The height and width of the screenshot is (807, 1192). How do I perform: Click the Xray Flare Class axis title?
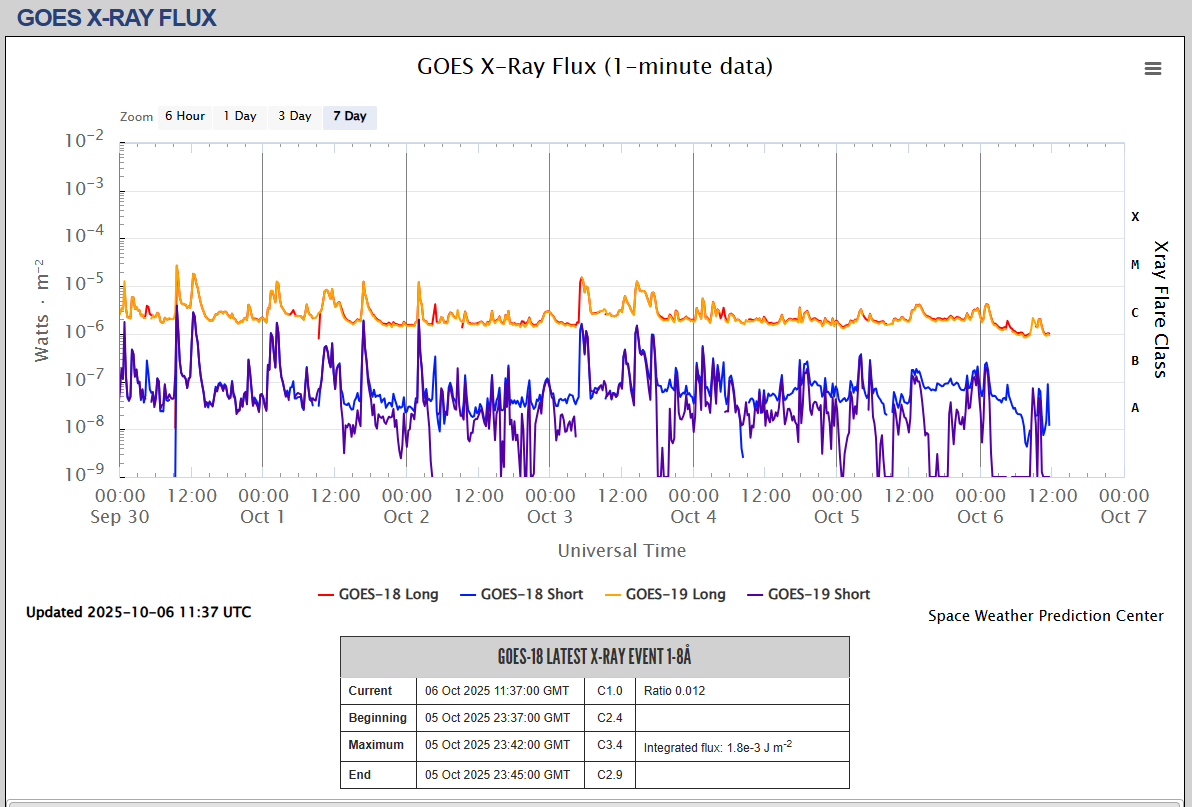[x=1161, y=308]
